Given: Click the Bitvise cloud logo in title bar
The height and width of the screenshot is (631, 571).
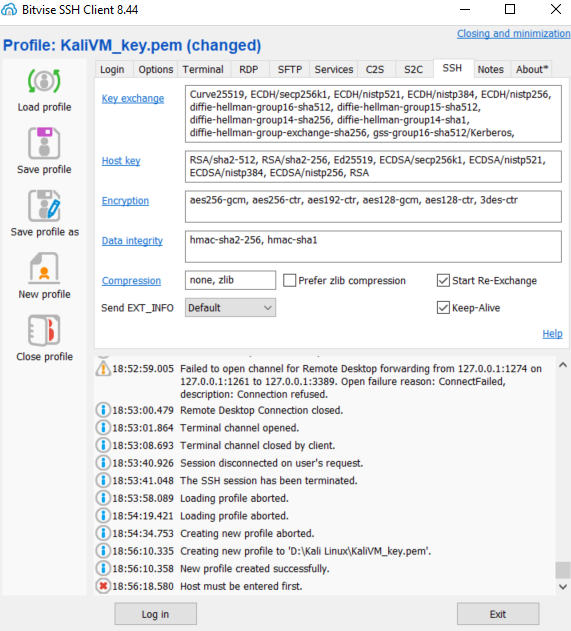Looking at the screenshot, I should [x=9, y=9].
